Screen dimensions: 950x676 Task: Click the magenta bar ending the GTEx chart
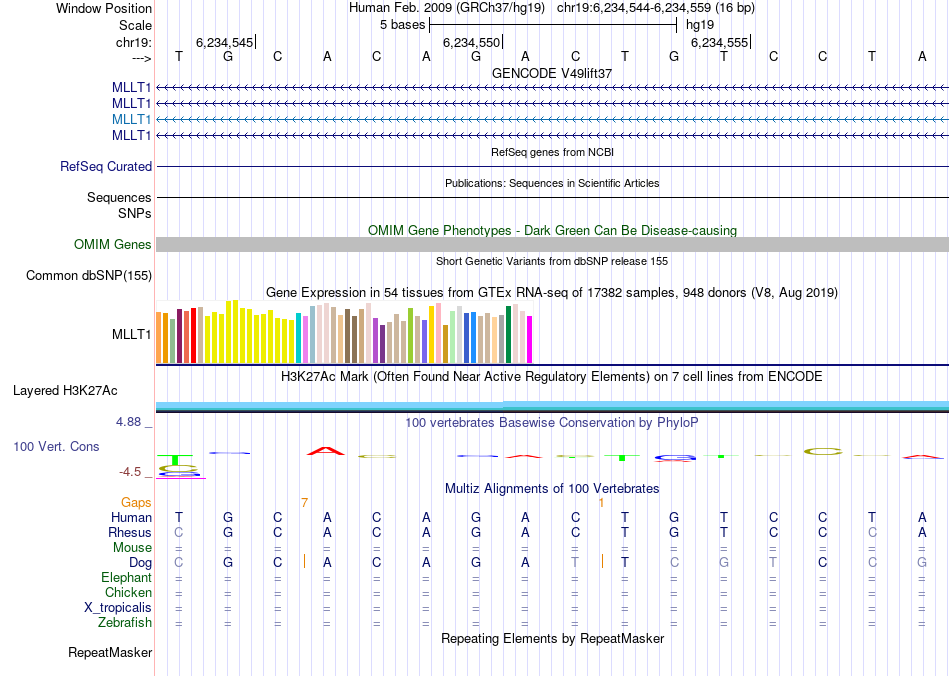(x=530, y=339)
